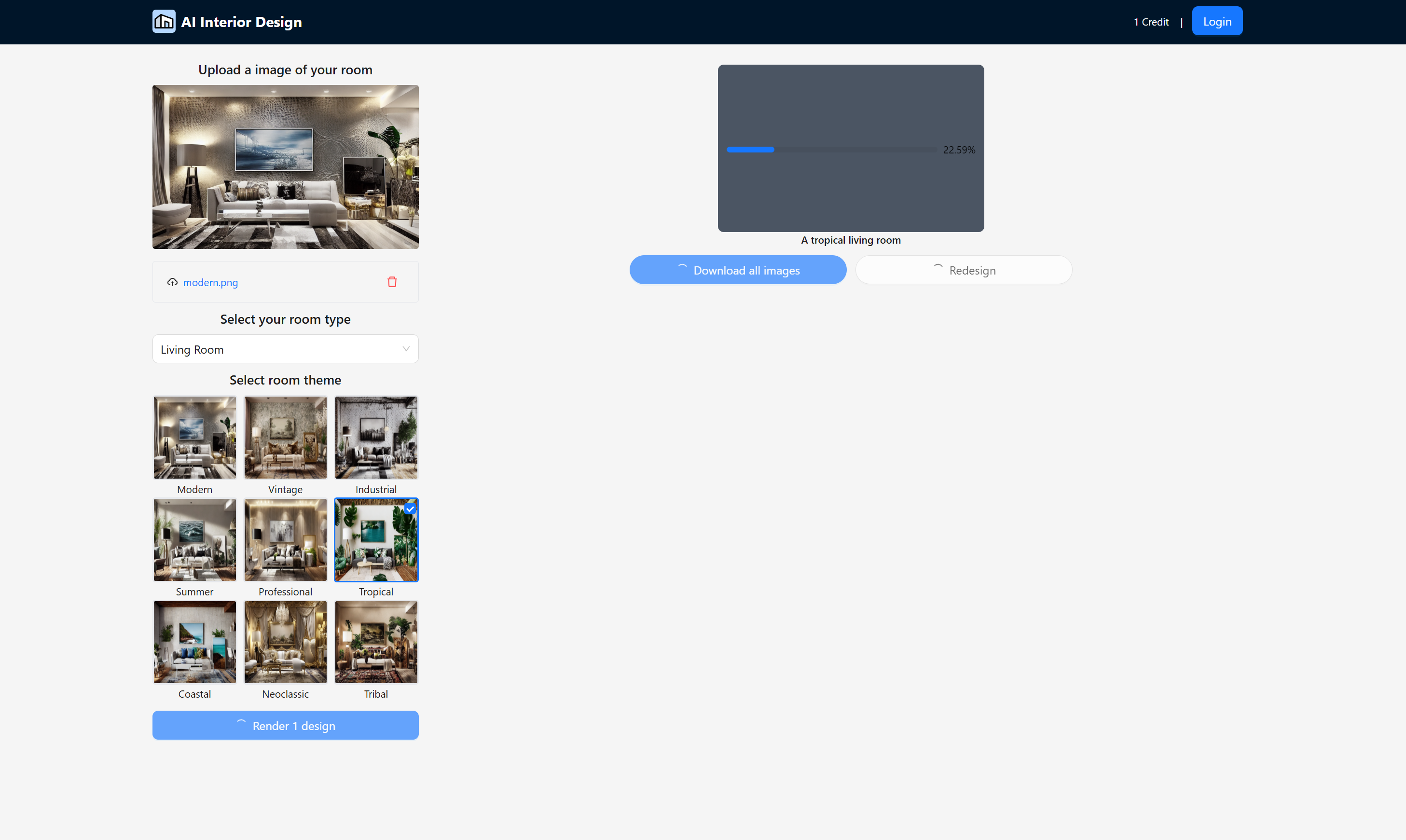The height and width of the screenshot is (840, 1406).
Task: Choose the Professional theme thumbnail
Action: [285, 539]
